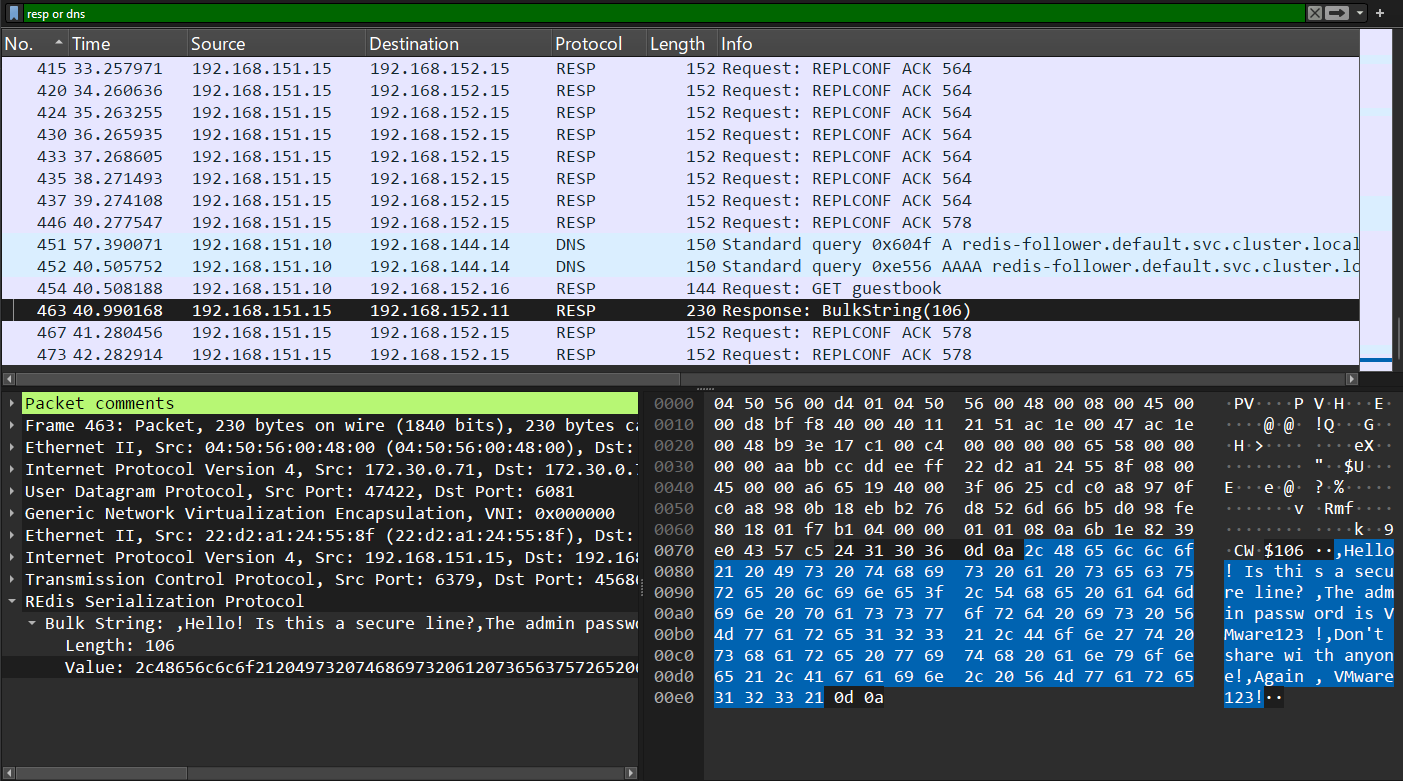Select the User Datagram Protocol row

(330, 492)
